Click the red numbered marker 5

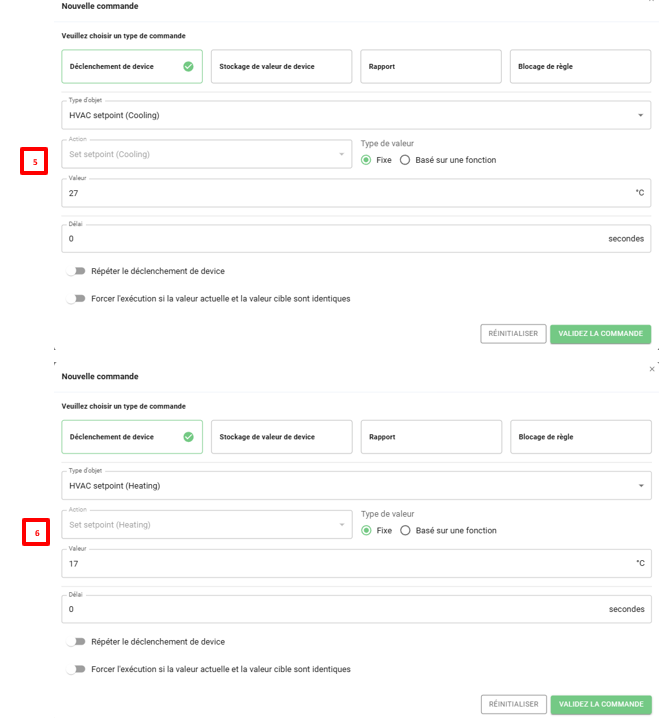pyautogui.click(x=34, y=161)
